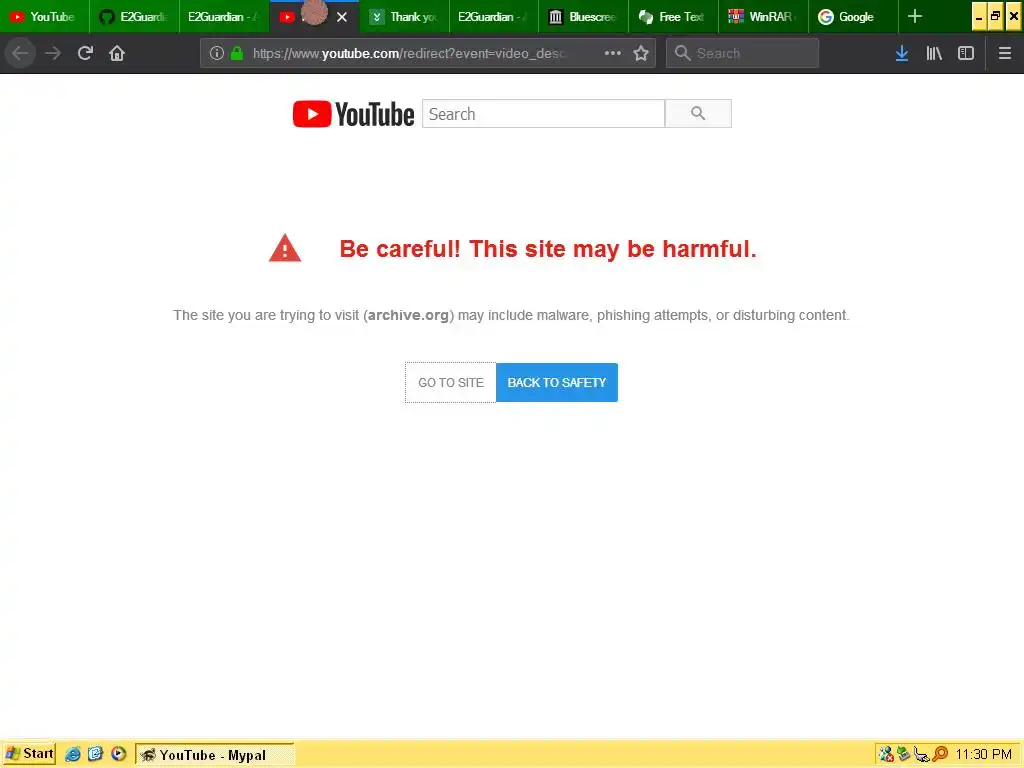The image size is (1024, 768).
Task: Open page actions three-dots menu
Action: pos(613,53)
